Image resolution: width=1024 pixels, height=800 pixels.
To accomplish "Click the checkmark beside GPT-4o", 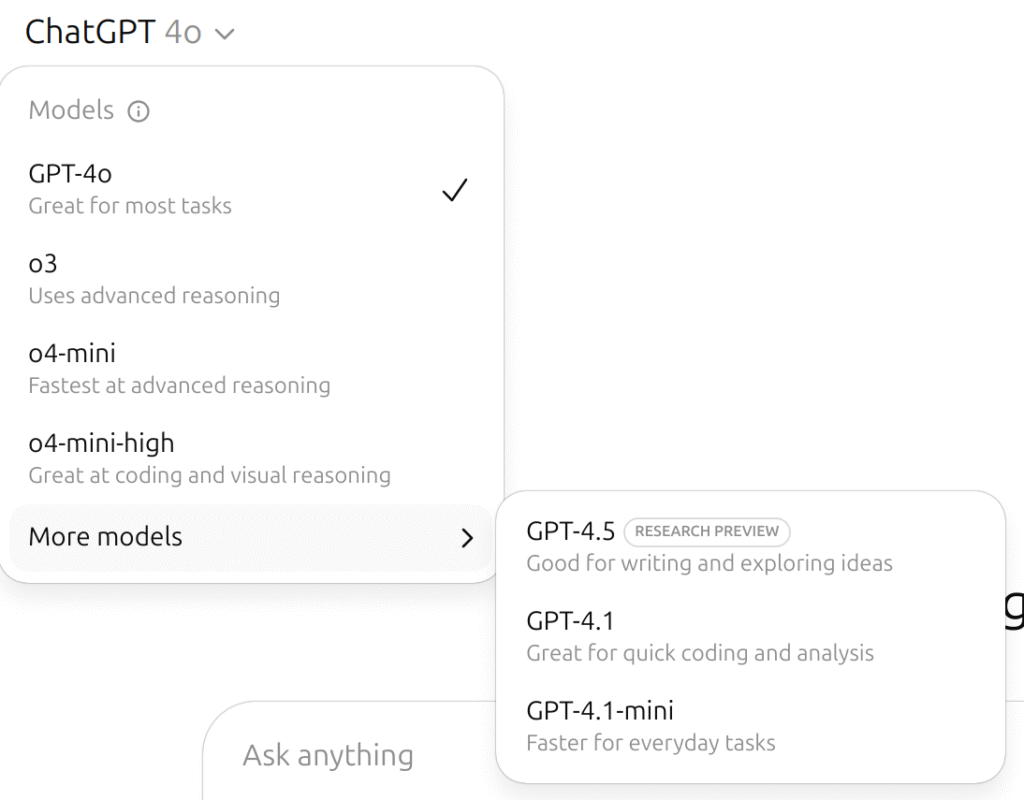I will (455, 190).
